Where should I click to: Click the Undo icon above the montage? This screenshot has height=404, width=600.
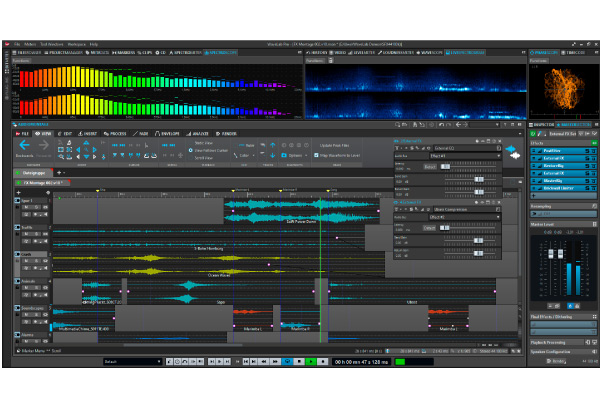click(441, 125)
